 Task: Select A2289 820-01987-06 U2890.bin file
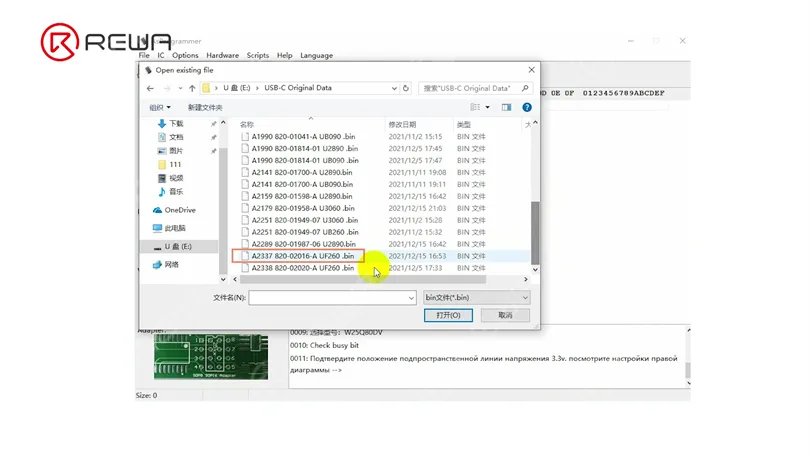pyautogui.click(x=304, y=244)
